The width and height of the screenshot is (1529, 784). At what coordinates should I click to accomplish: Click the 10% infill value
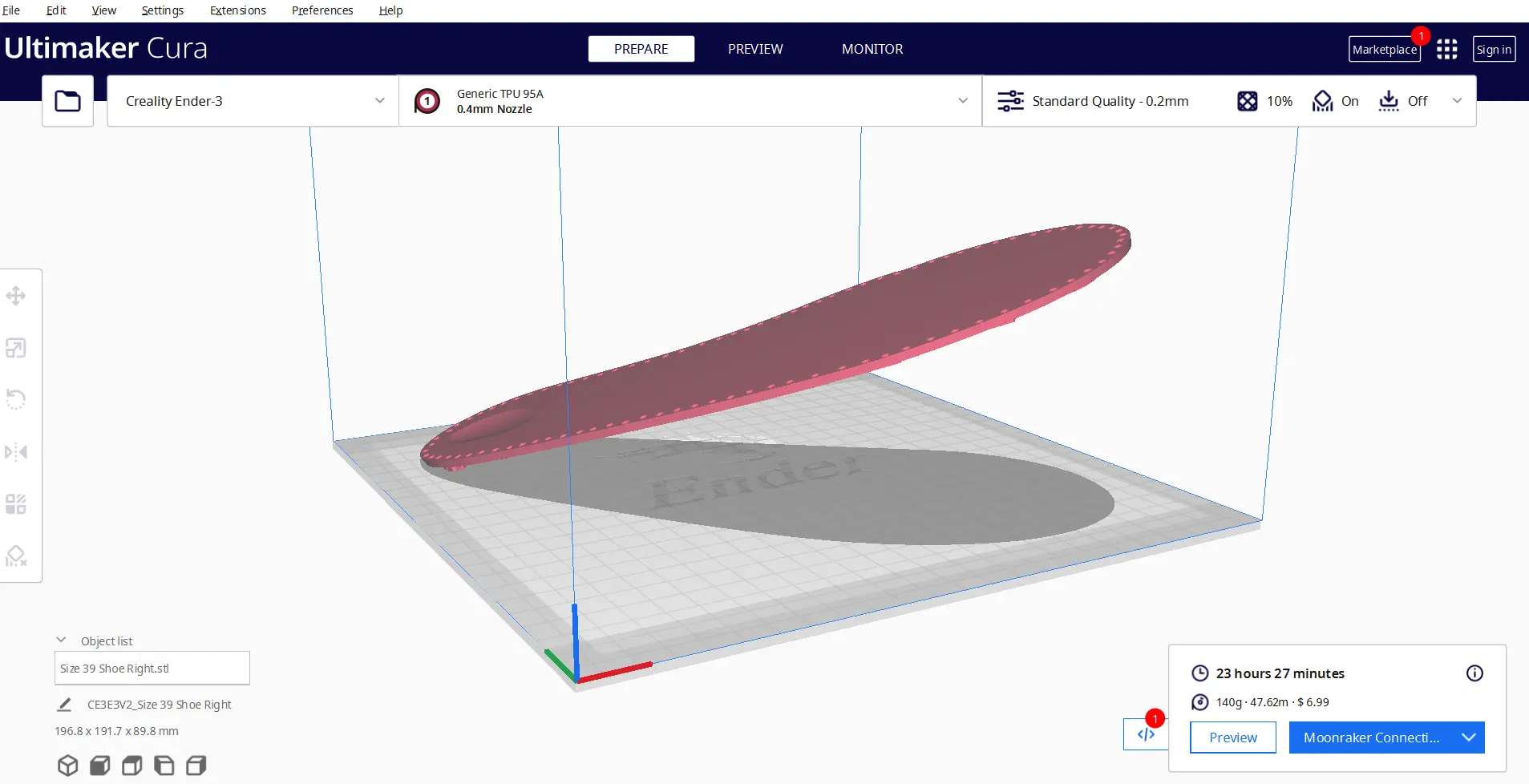click(x=1280, y=101)
